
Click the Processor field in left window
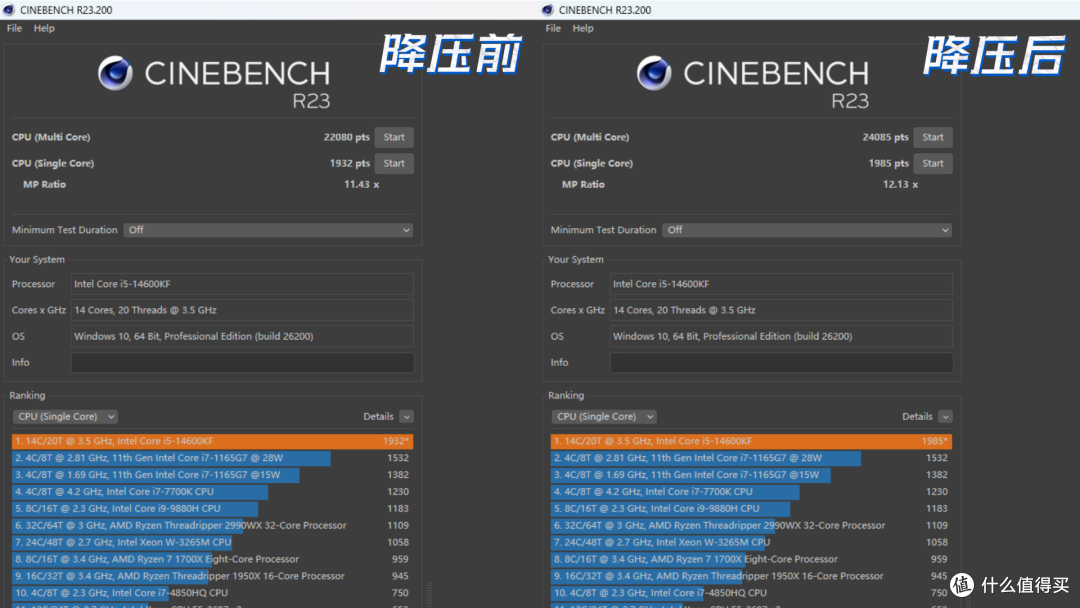pyautogui.click(x=242, y=284)
